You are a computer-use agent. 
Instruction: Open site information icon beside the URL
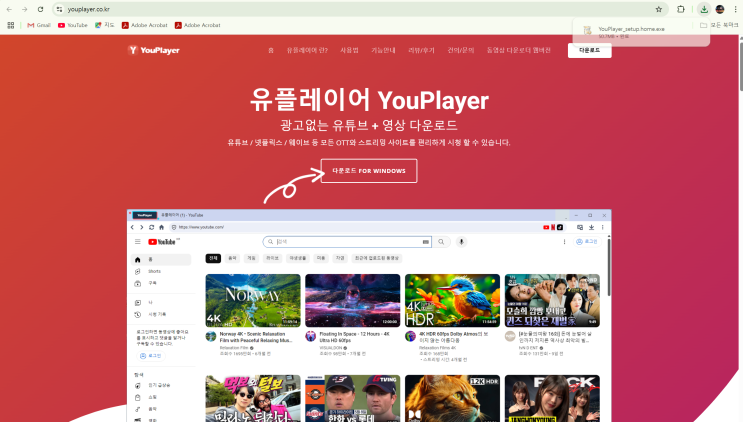(x=59, y=9)
